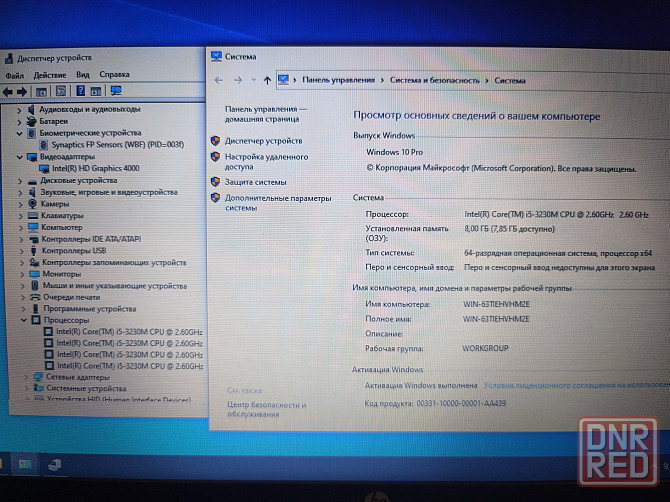Click the Компьютер category icon
The image size is (670, 502).
(33, 227)
